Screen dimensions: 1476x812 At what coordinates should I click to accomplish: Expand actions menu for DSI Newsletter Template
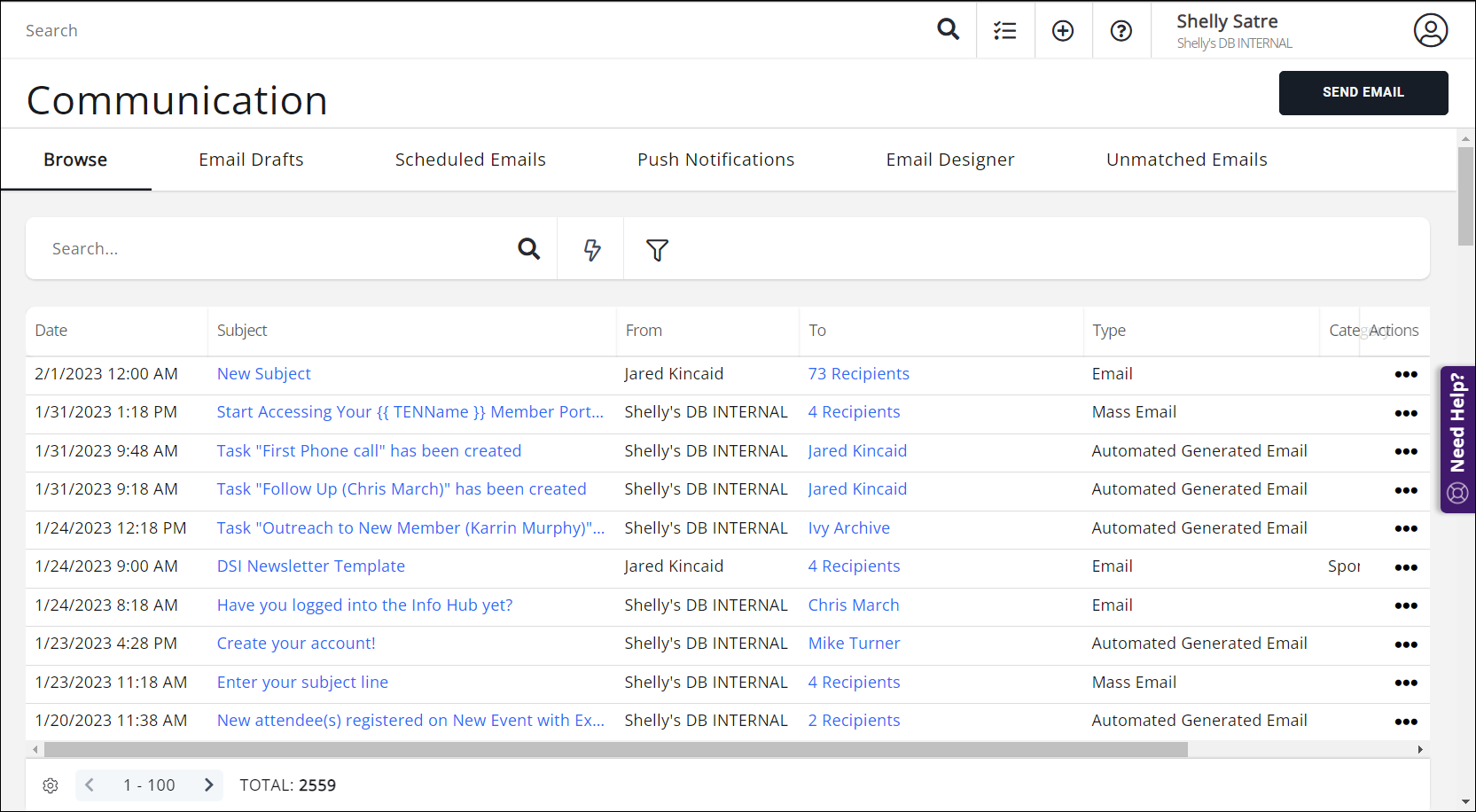1405,567
